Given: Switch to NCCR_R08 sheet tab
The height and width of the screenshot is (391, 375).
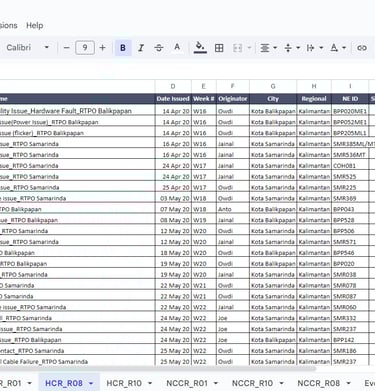Looking at the screenshot, I should pos(318,383).
